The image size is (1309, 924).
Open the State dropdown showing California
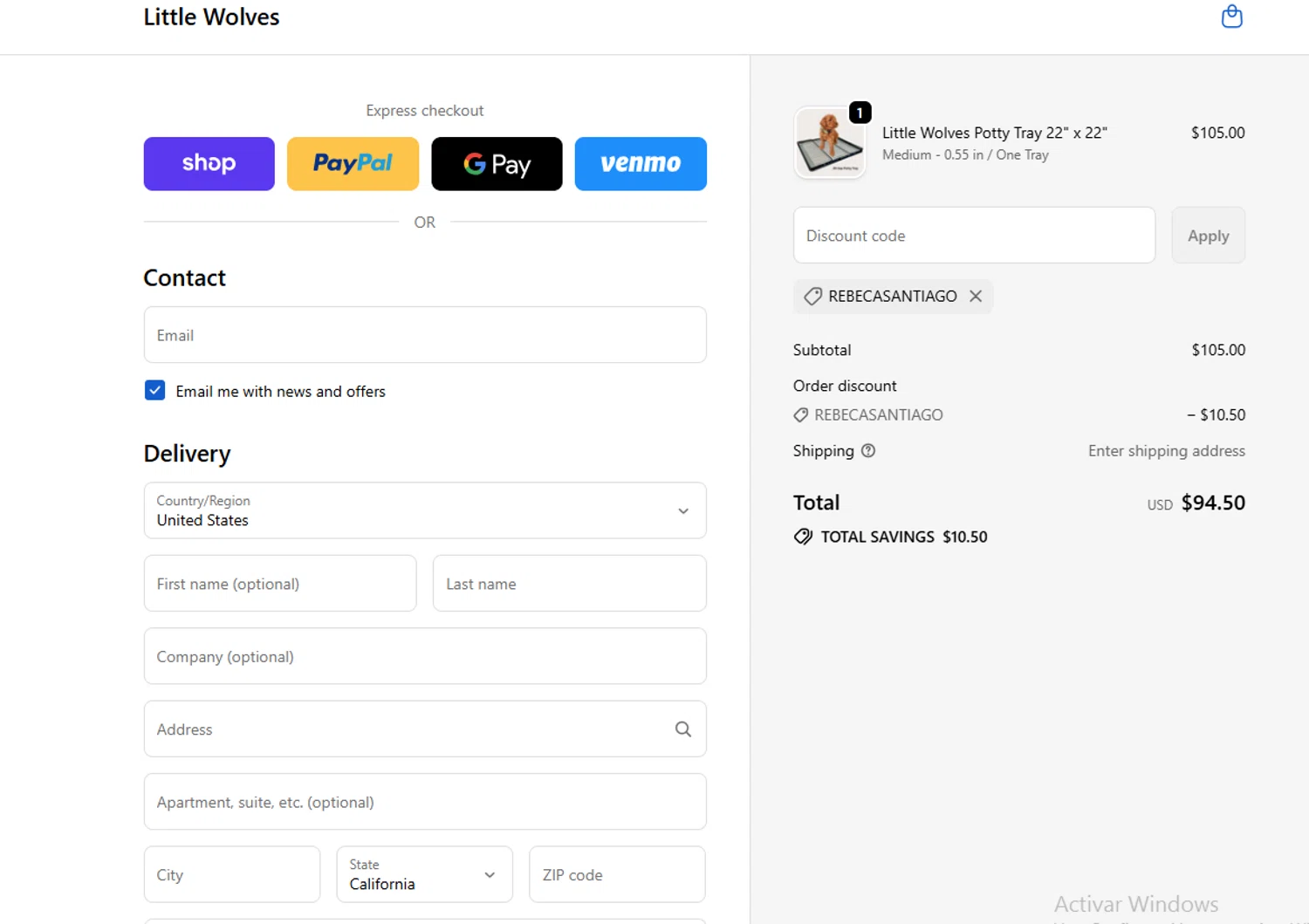tap(425, 874)
